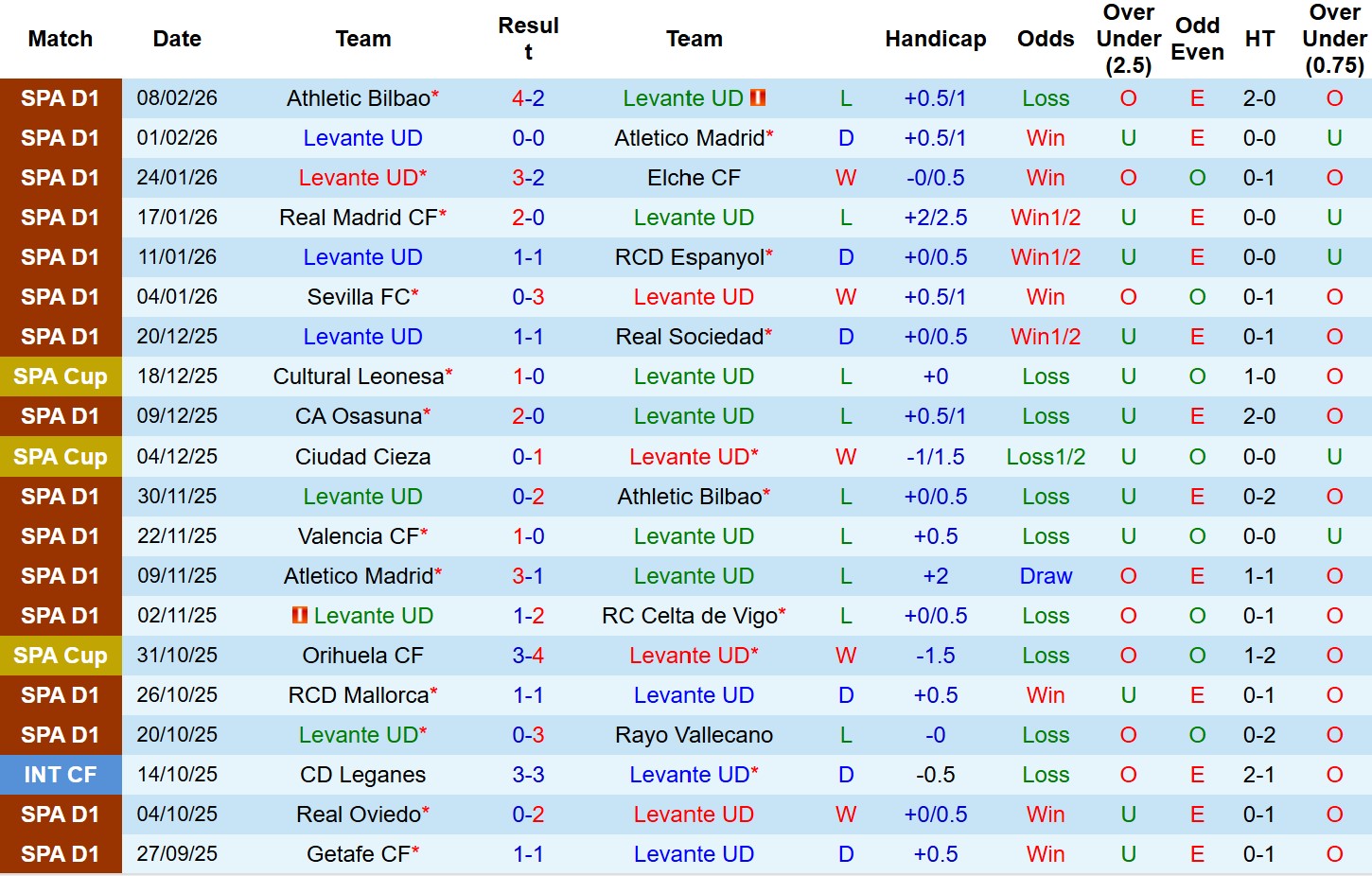Select the Handicap column header
Viewport: 1372px width, 876px height.
935,39
